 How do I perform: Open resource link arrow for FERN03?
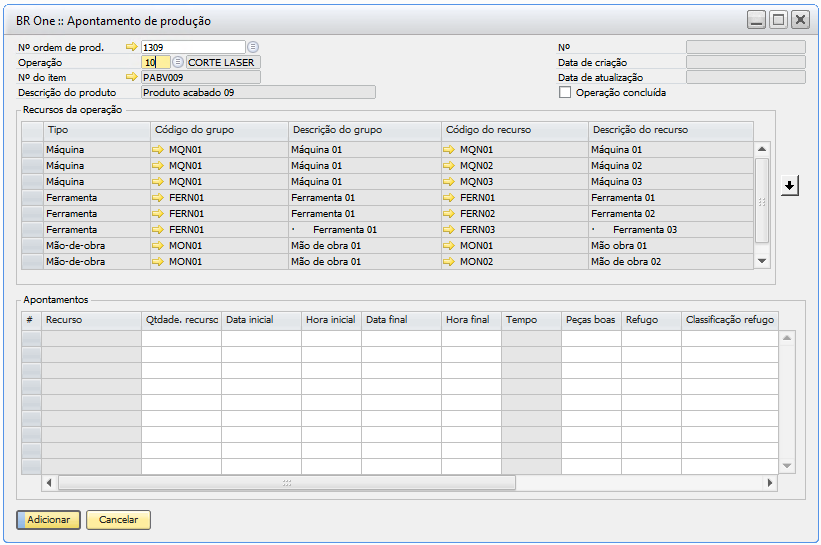449,230
